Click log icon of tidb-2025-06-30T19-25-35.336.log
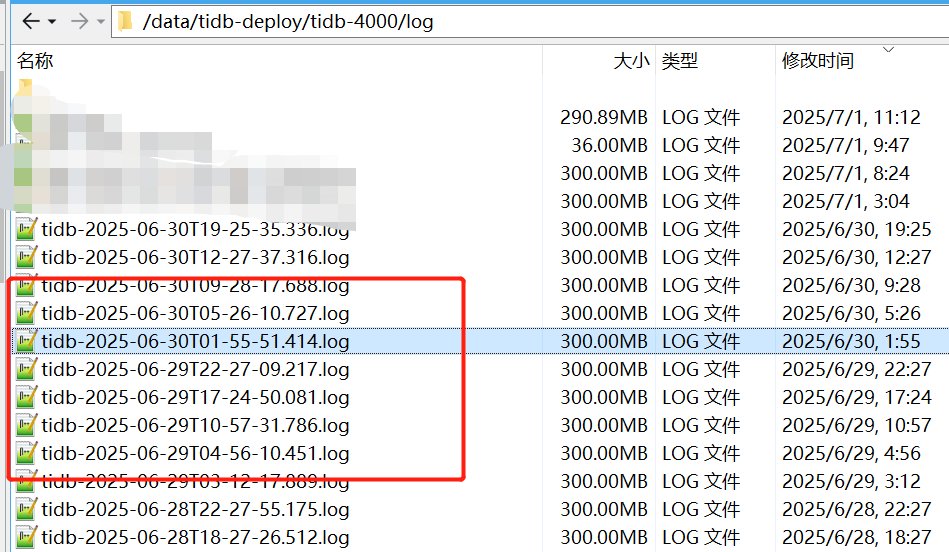This screenshot has height=552, width=949. click(x=26, y=229)
